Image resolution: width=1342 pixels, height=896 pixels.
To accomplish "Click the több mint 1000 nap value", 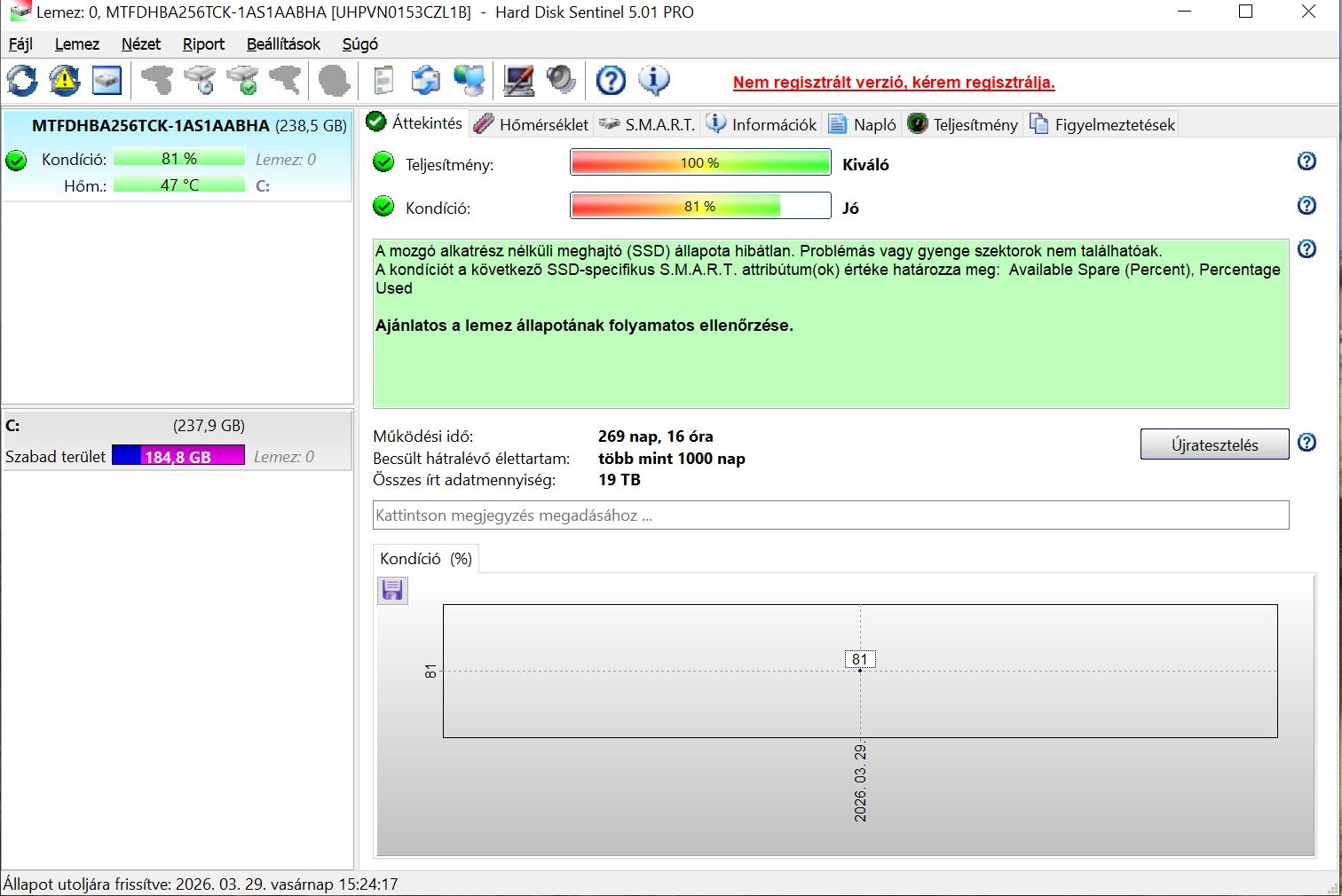I will coord(672,458).
